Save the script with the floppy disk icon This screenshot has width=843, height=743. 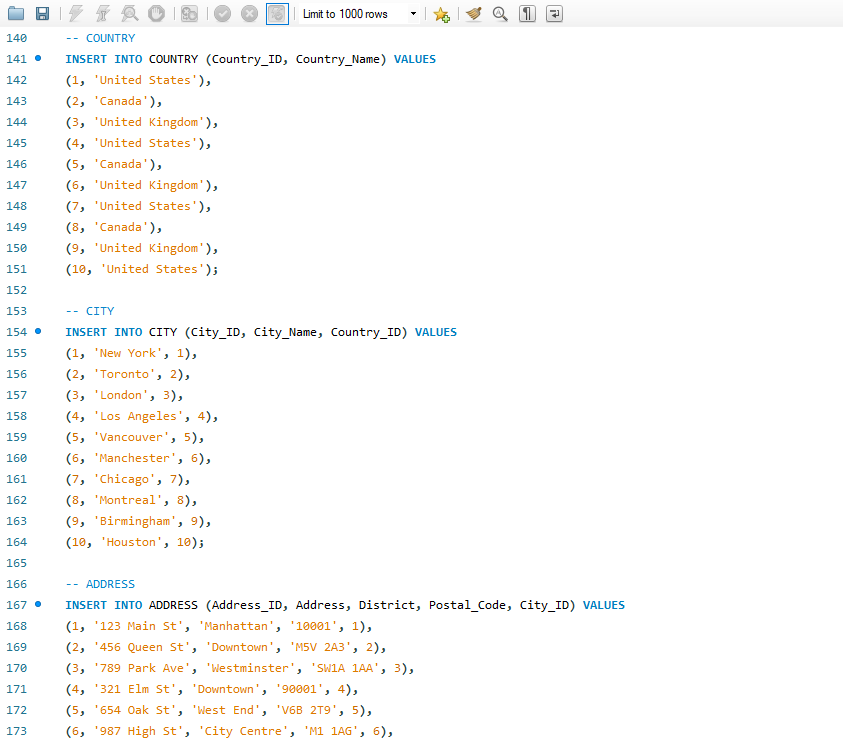coord(42,14)
